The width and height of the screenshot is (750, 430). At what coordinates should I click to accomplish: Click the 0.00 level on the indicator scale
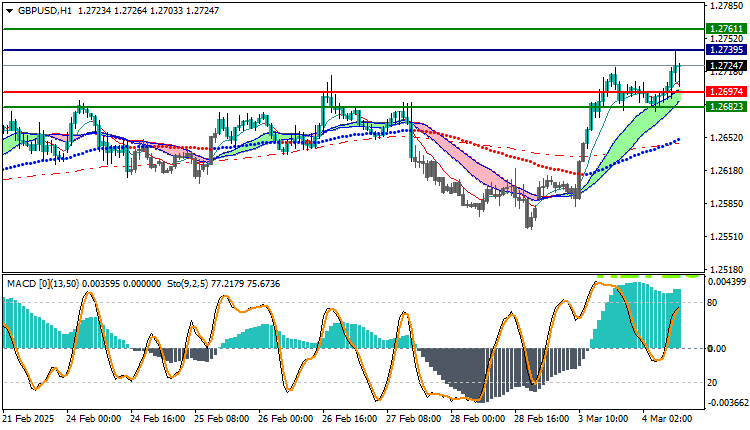(x=717, y=349)
